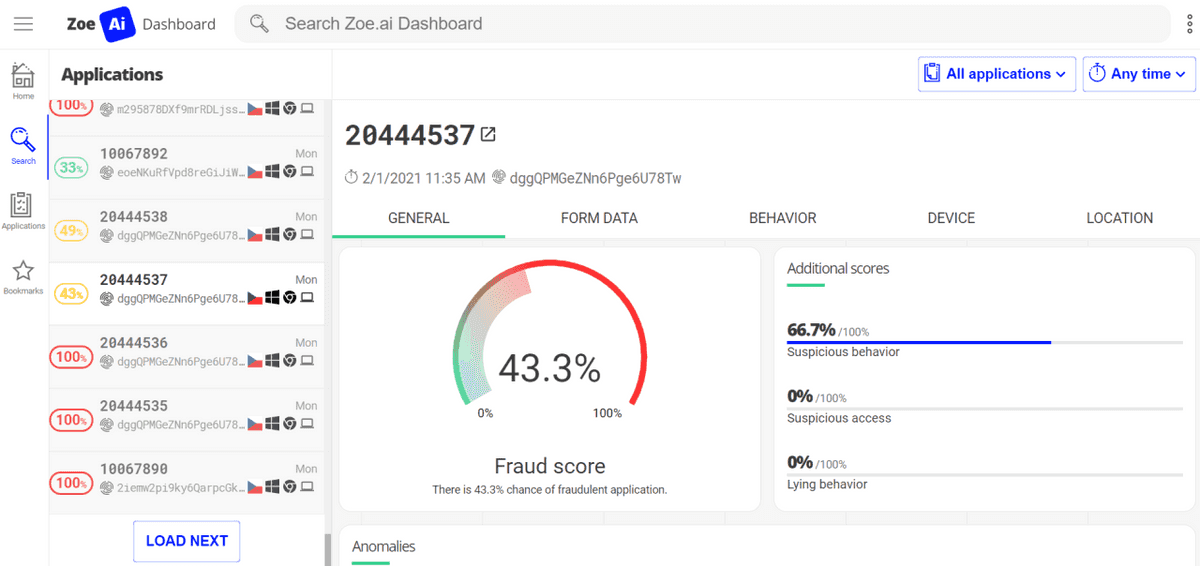Click the search magnifier icon in top bar
The image size is (1200, 566).
pos(259,23)
